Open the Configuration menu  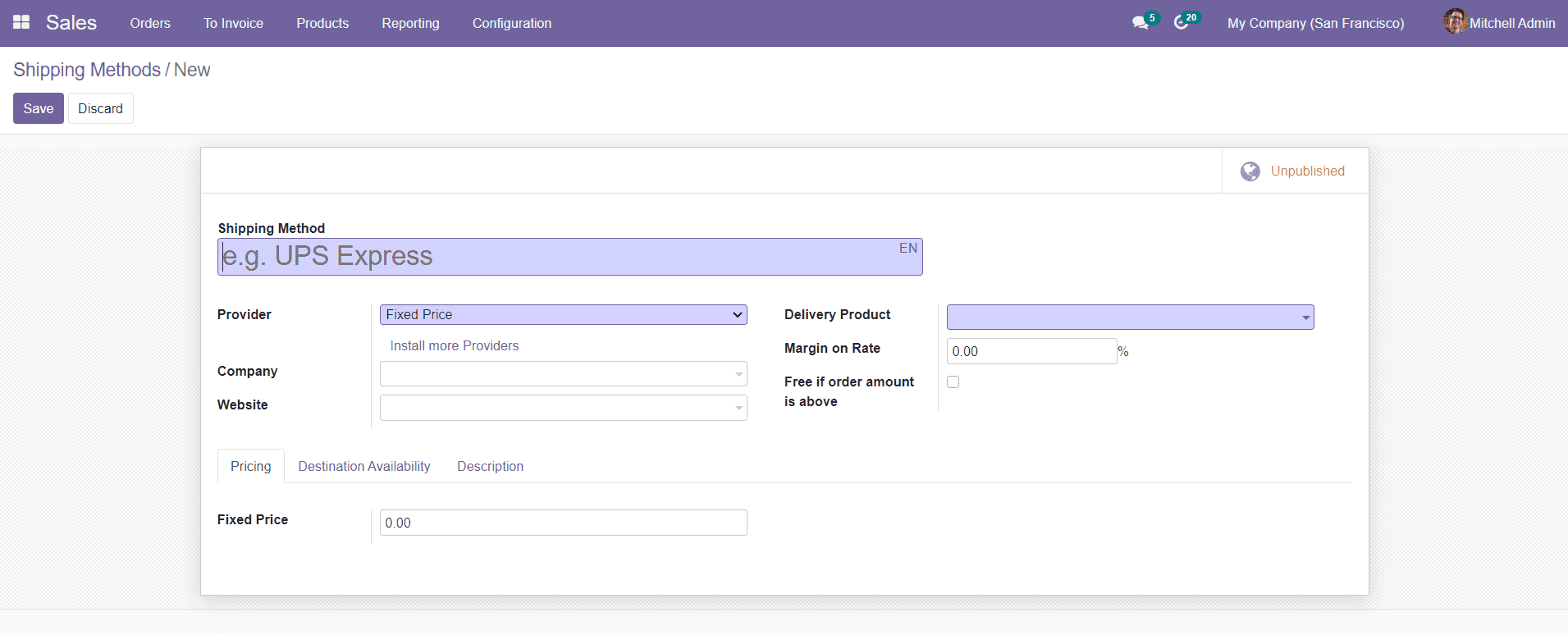click(x=511, y=23)
